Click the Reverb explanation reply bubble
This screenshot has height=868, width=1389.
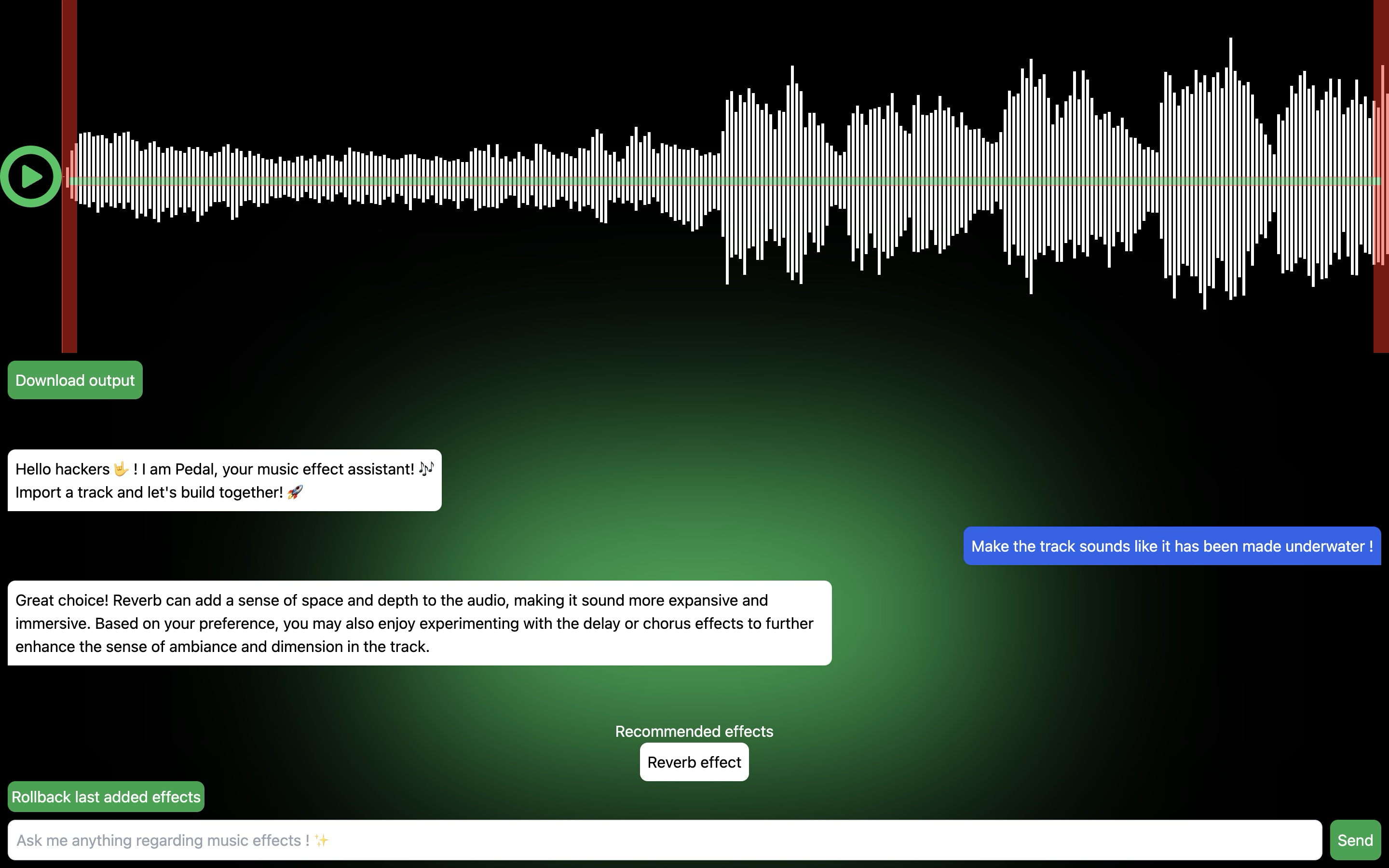419,623
